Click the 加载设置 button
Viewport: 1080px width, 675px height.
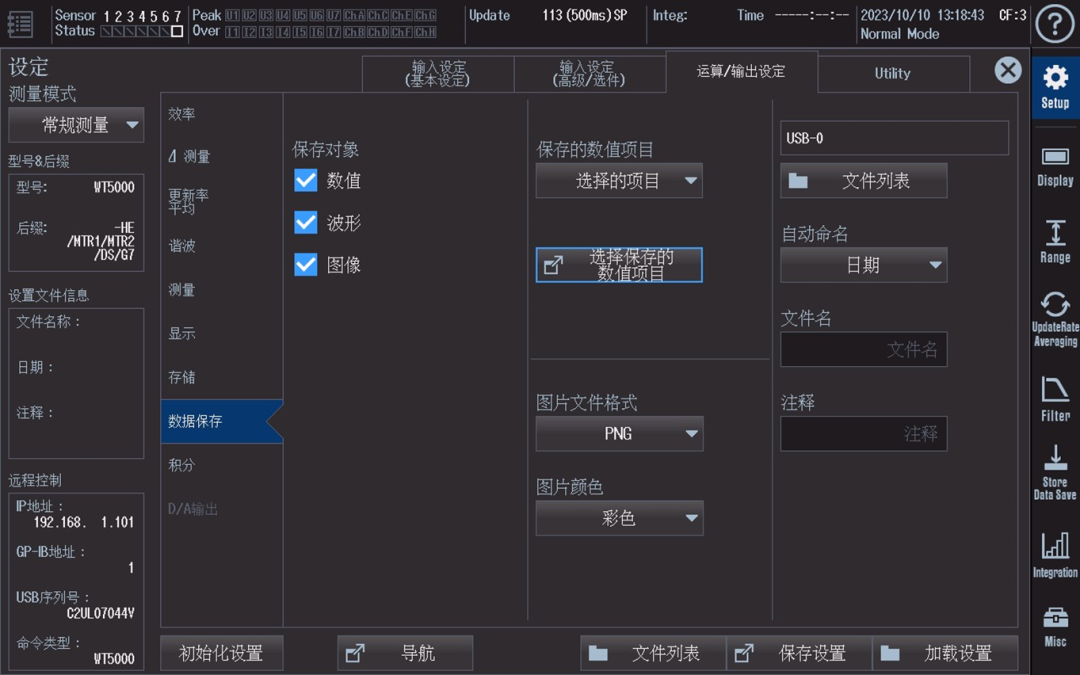pyautogui.click(x=945, y=652)
